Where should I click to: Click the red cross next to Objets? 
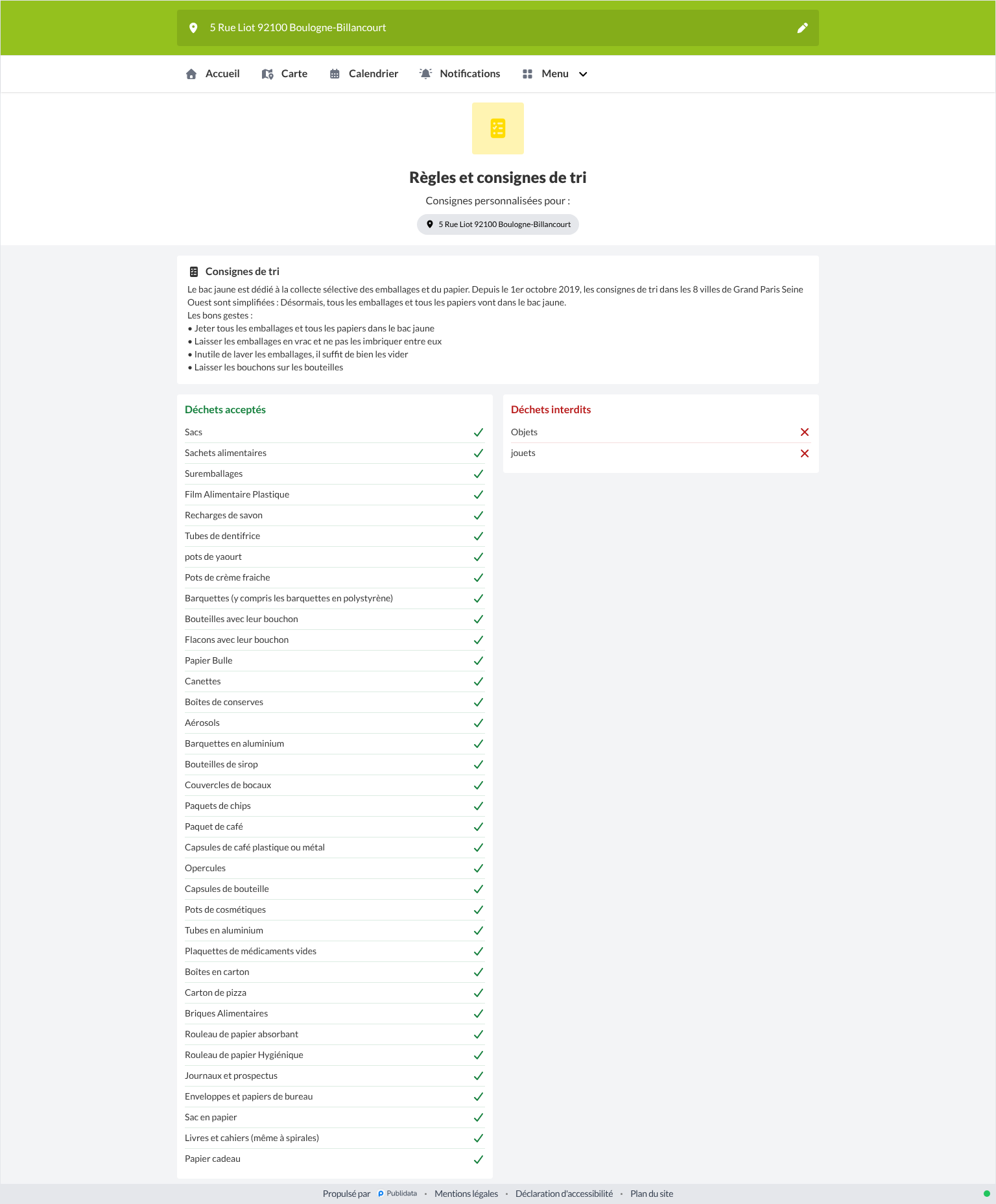tap(805, 432)
